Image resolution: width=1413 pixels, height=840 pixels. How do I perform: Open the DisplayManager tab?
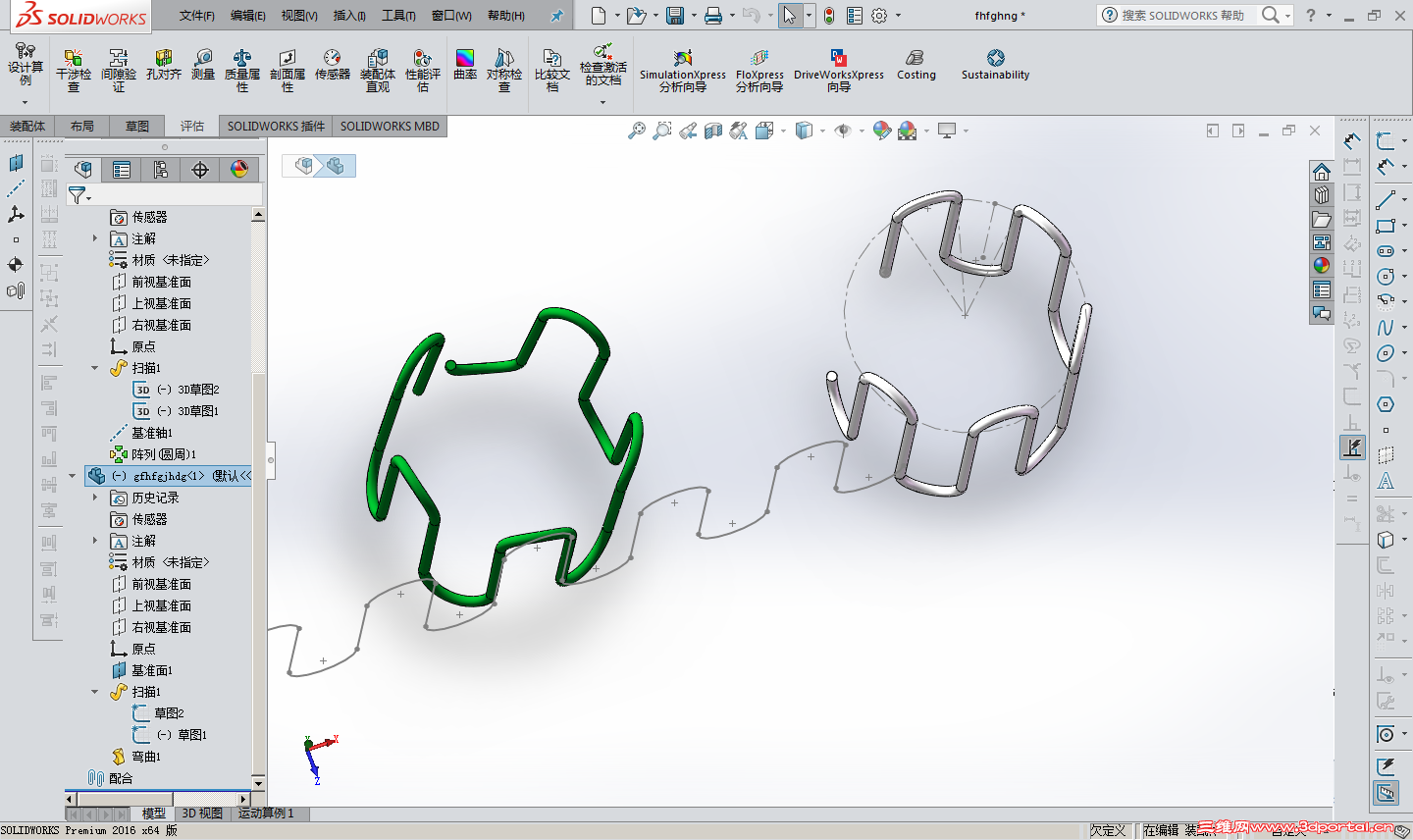pos(239,170)
